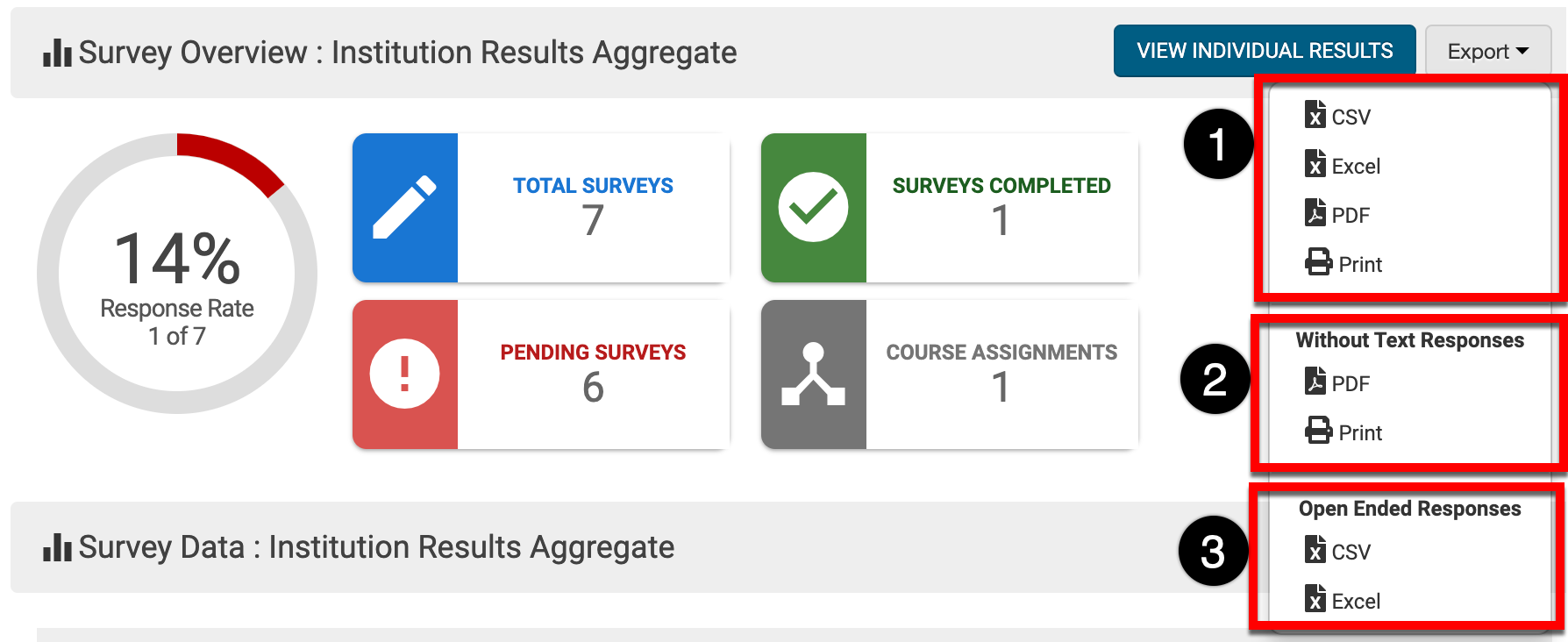
Task: Click the 14% response rate gauge
Action: [177, 274]
